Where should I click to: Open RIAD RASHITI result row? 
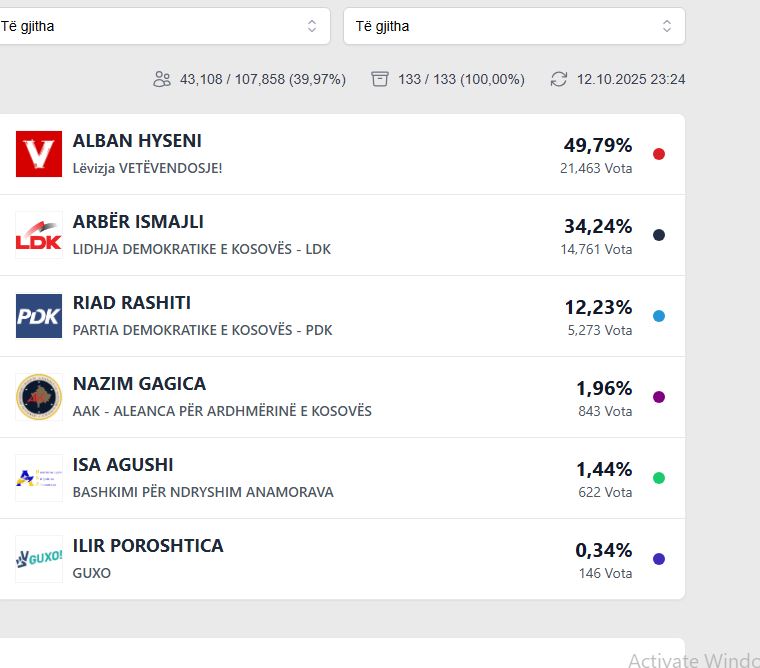tap(340, 316)
